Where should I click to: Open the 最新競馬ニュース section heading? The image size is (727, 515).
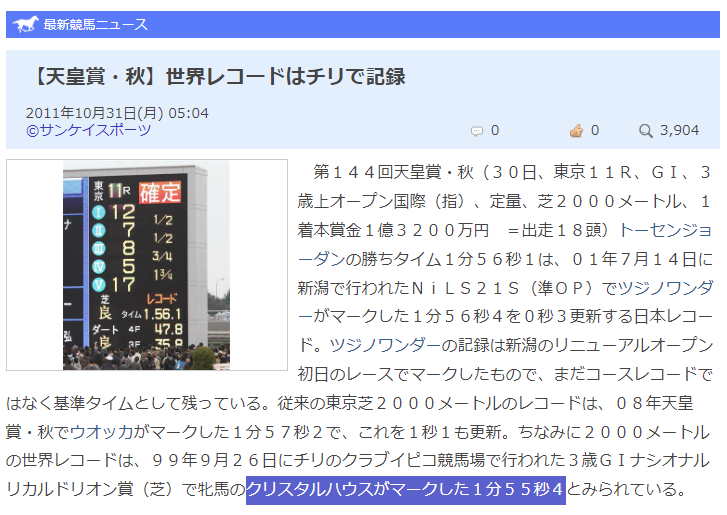tap(96, 24)
